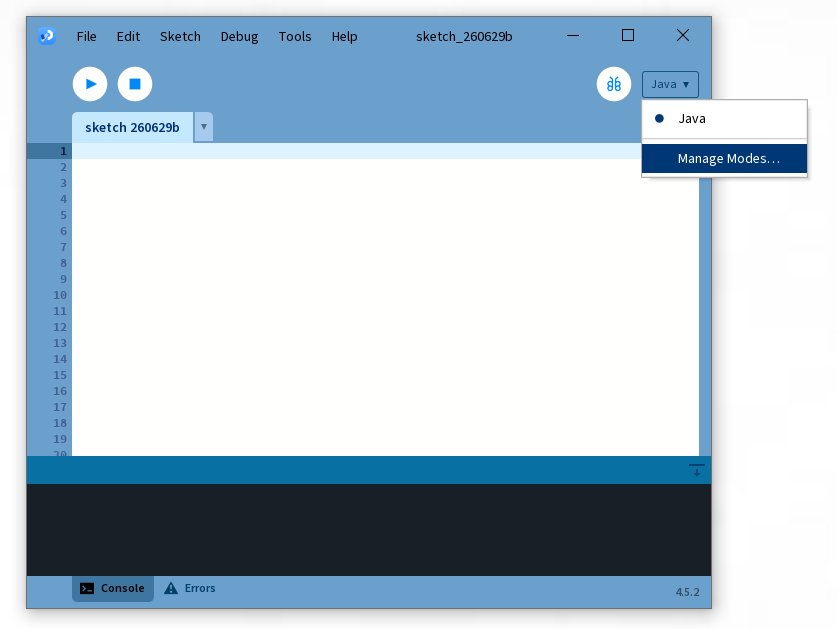Viewport: 837px width, 629px height.
Task: Click the version number 4.5.2
Action: click(x=687, y=592)
